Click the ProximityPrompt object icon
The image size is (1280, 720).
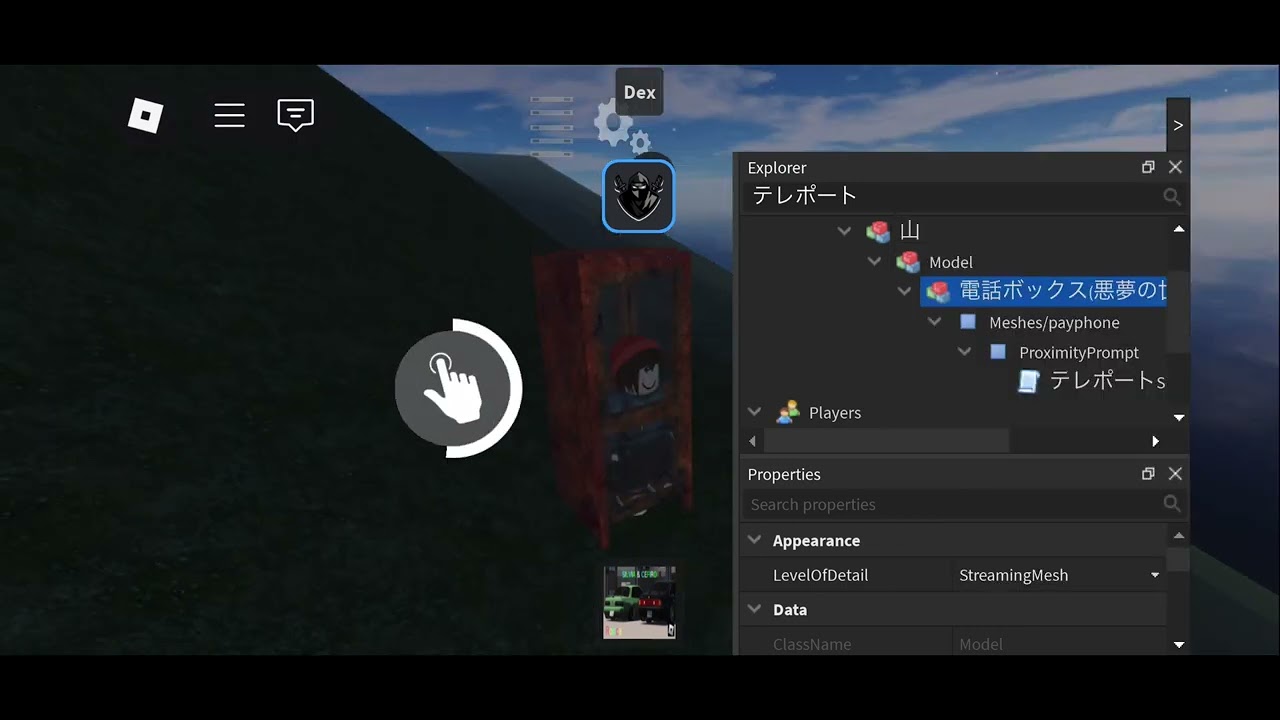998,352
